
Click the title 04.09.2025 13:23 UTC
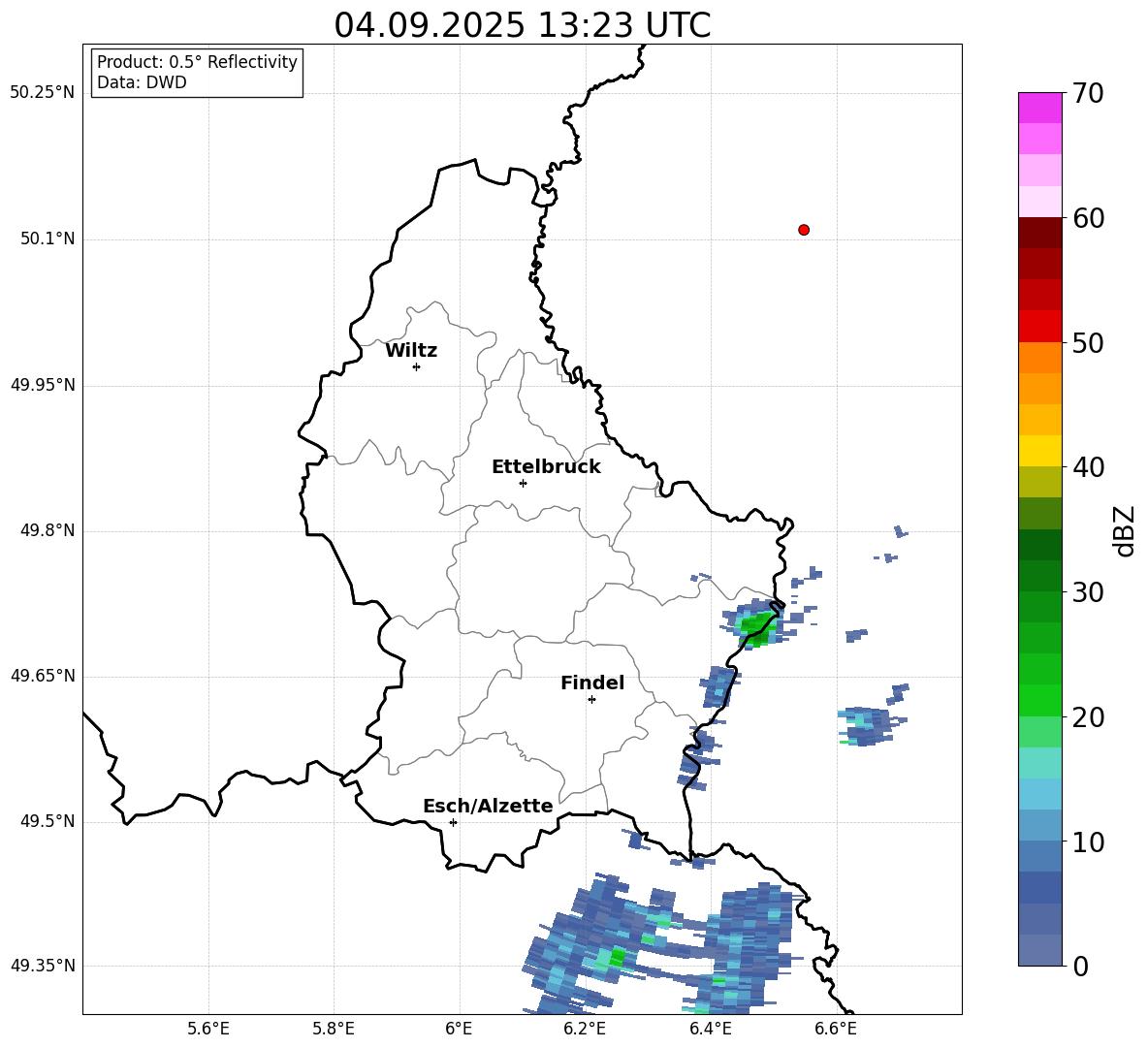point(523,25)
